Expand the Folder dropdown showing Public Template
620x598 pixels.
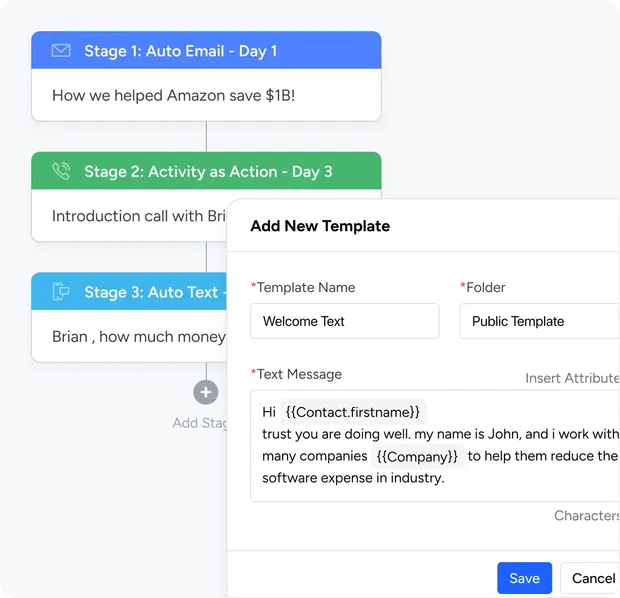click(538, 321)
